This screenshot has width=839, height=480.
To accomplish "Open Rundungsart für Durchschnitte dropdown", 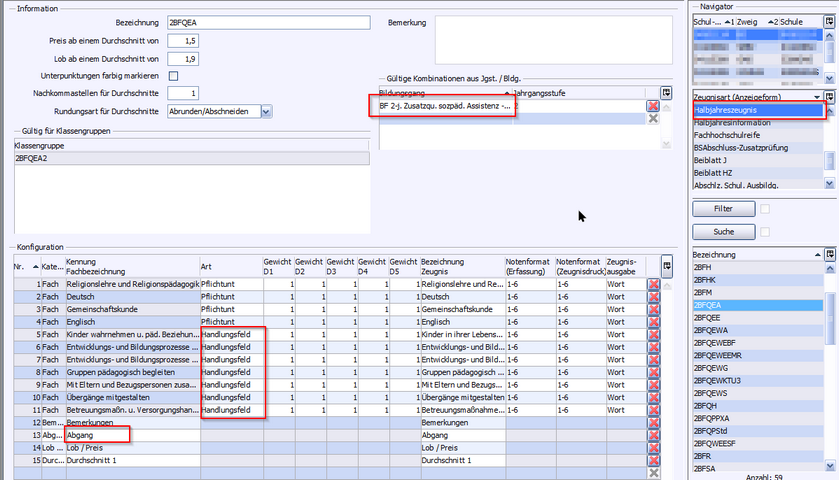I will 265,112.
